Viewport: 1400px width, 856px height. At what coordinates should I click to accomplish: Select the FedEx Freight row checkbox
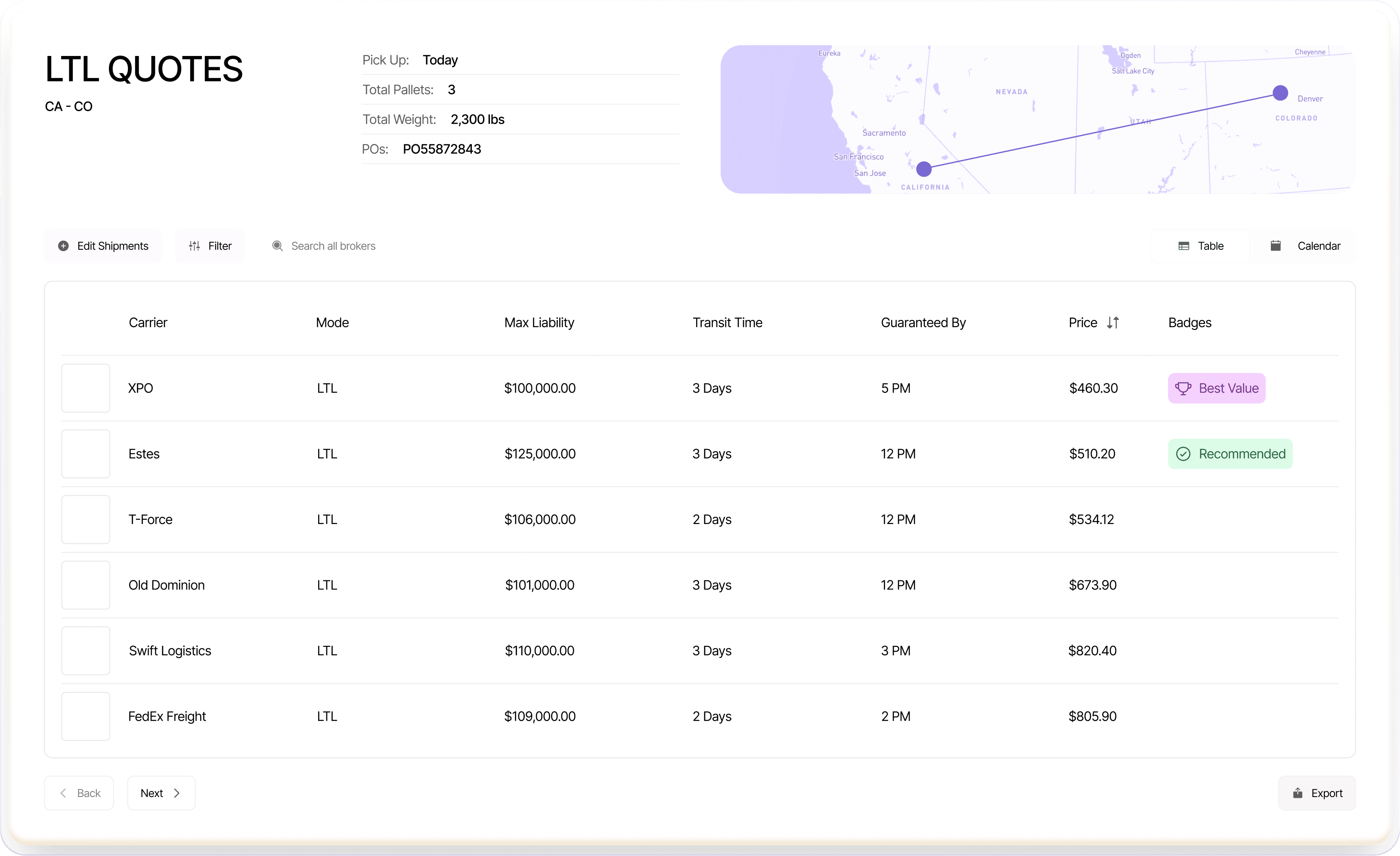pos(86,716)
